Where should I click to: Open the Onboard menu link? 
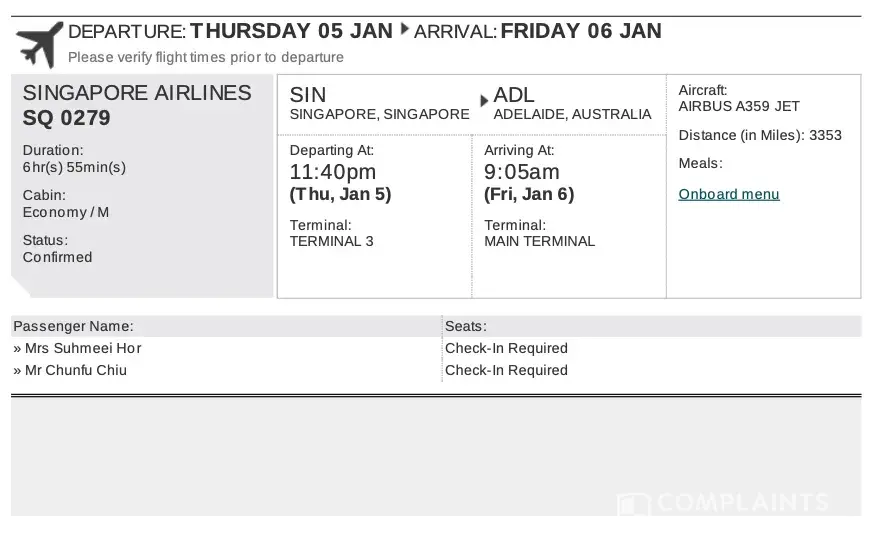[728, 194]
